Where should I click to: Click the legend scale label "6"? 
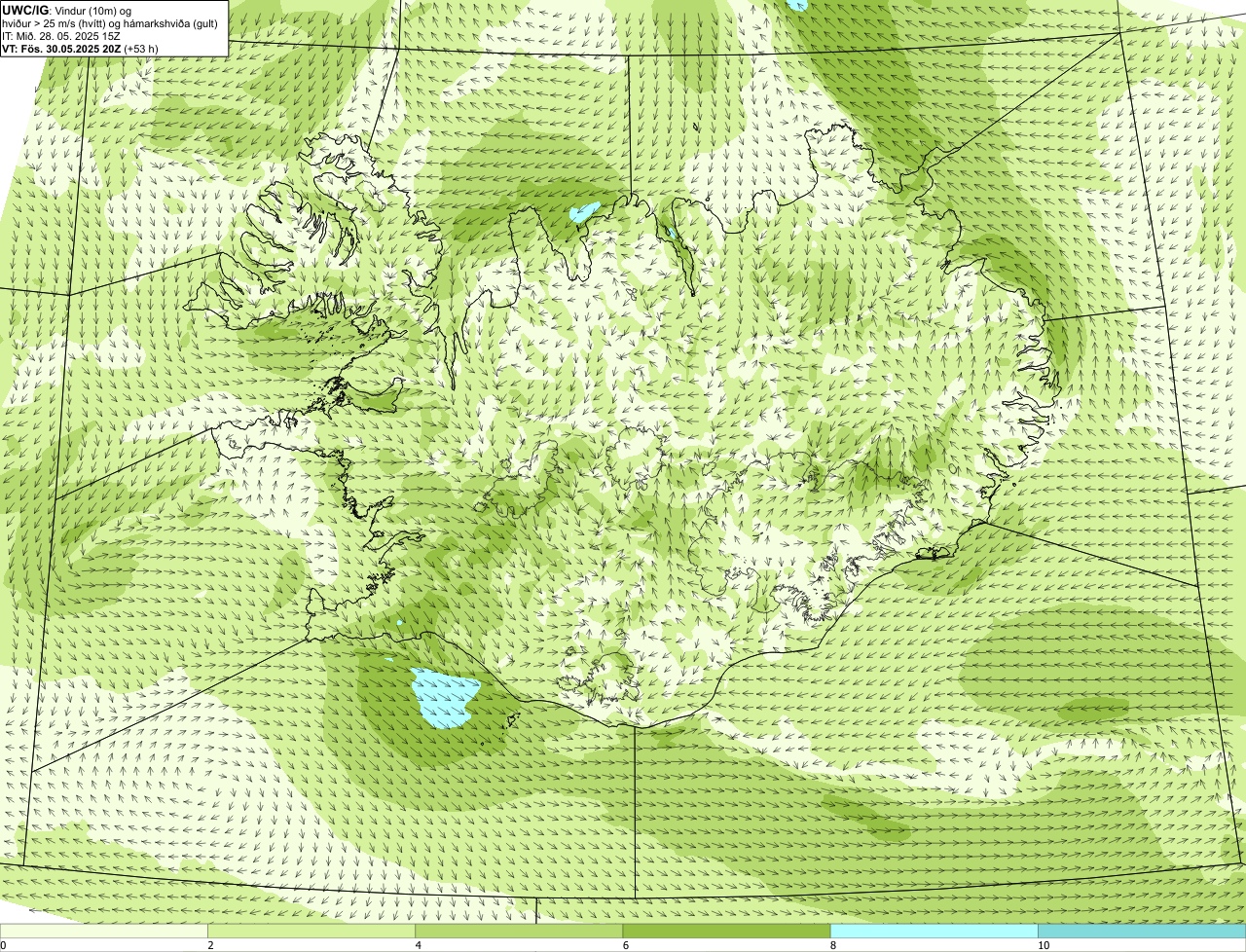625,945
